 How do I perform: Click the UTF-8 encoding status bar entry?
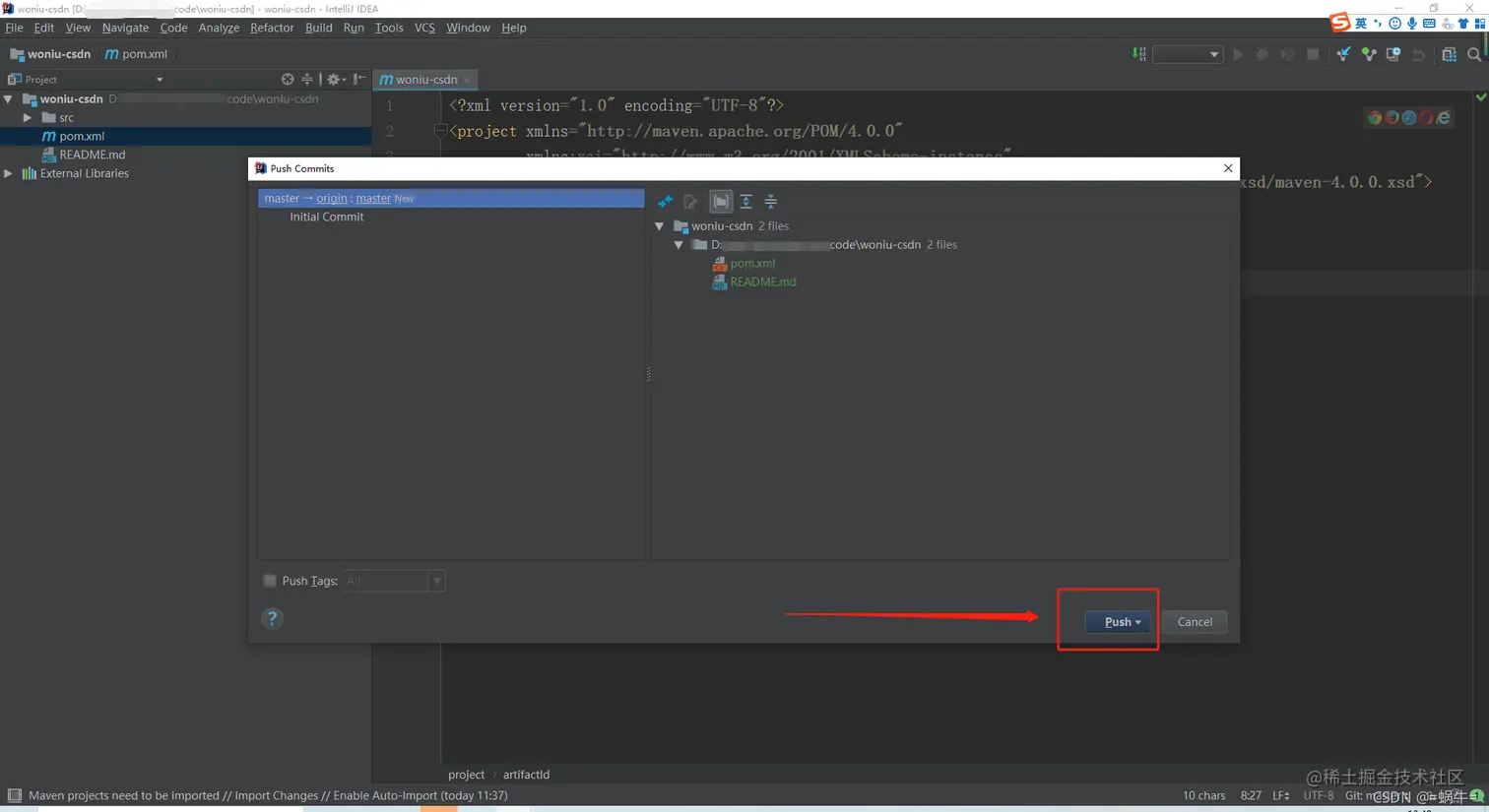coord(1319,795)
